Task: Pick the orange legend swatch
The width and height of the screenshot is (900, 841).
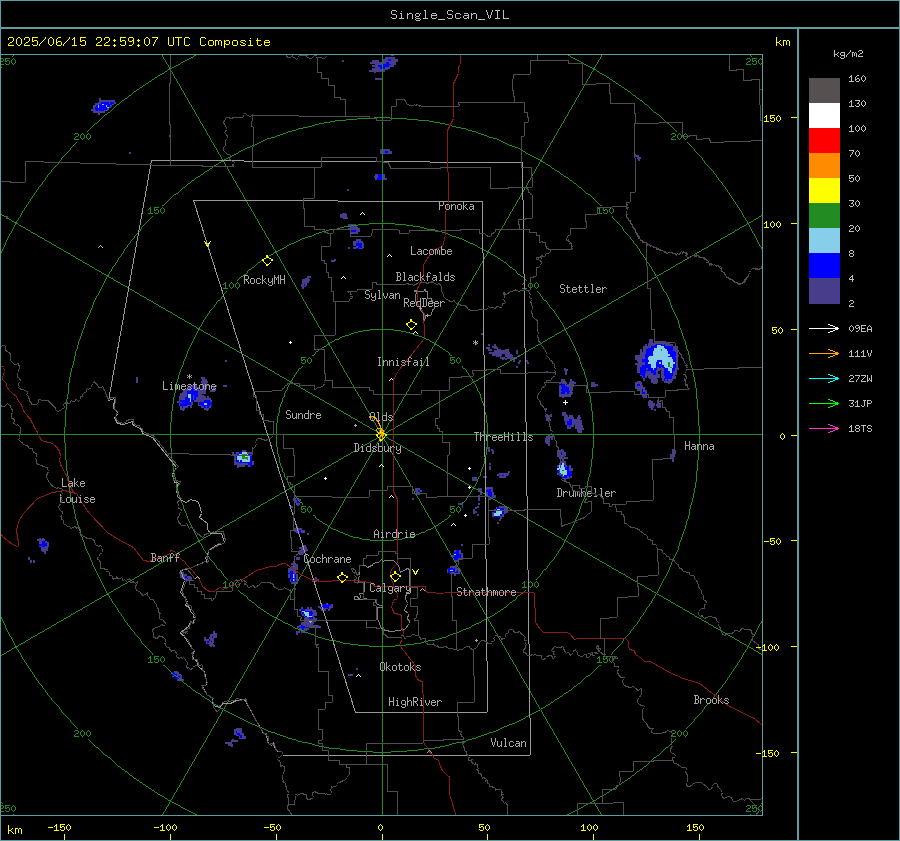Action: [x=824, y=165]
